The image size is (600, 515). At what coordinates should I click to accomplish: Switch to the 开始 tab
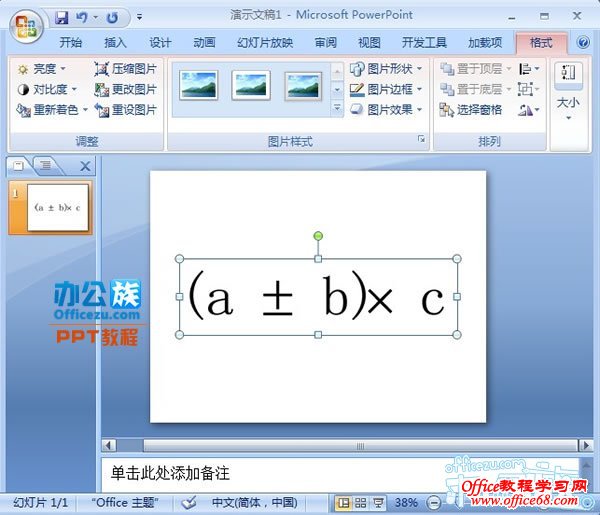click(x=71, y=42)
